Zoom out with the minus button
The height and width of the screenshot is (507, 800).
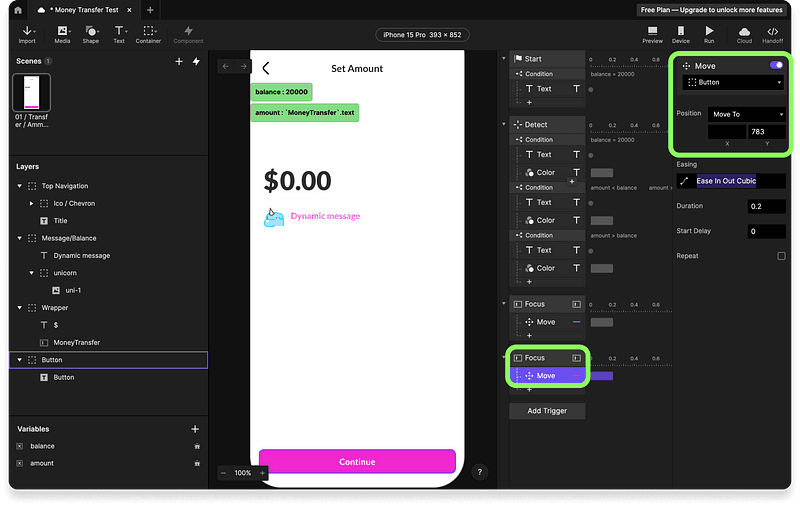[223, 473]
